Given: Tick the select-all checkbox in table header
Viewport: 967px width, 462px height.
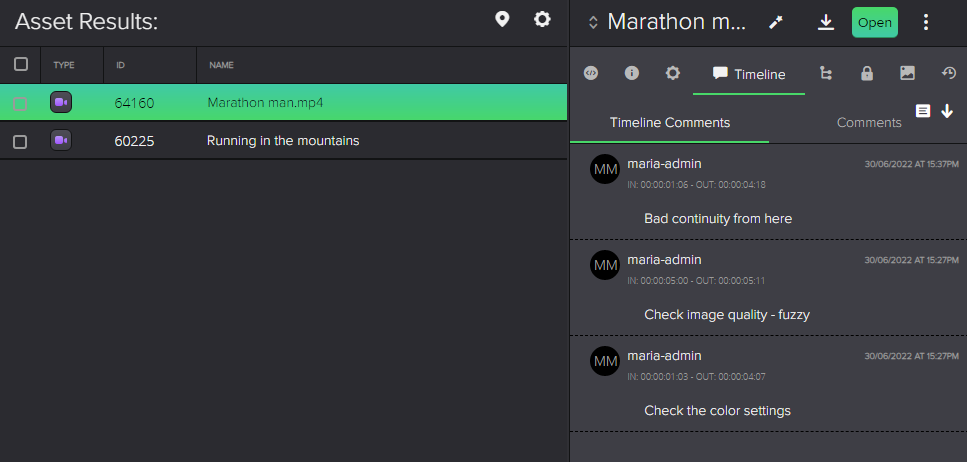Looking at the screenshot, I should [21, 64].
